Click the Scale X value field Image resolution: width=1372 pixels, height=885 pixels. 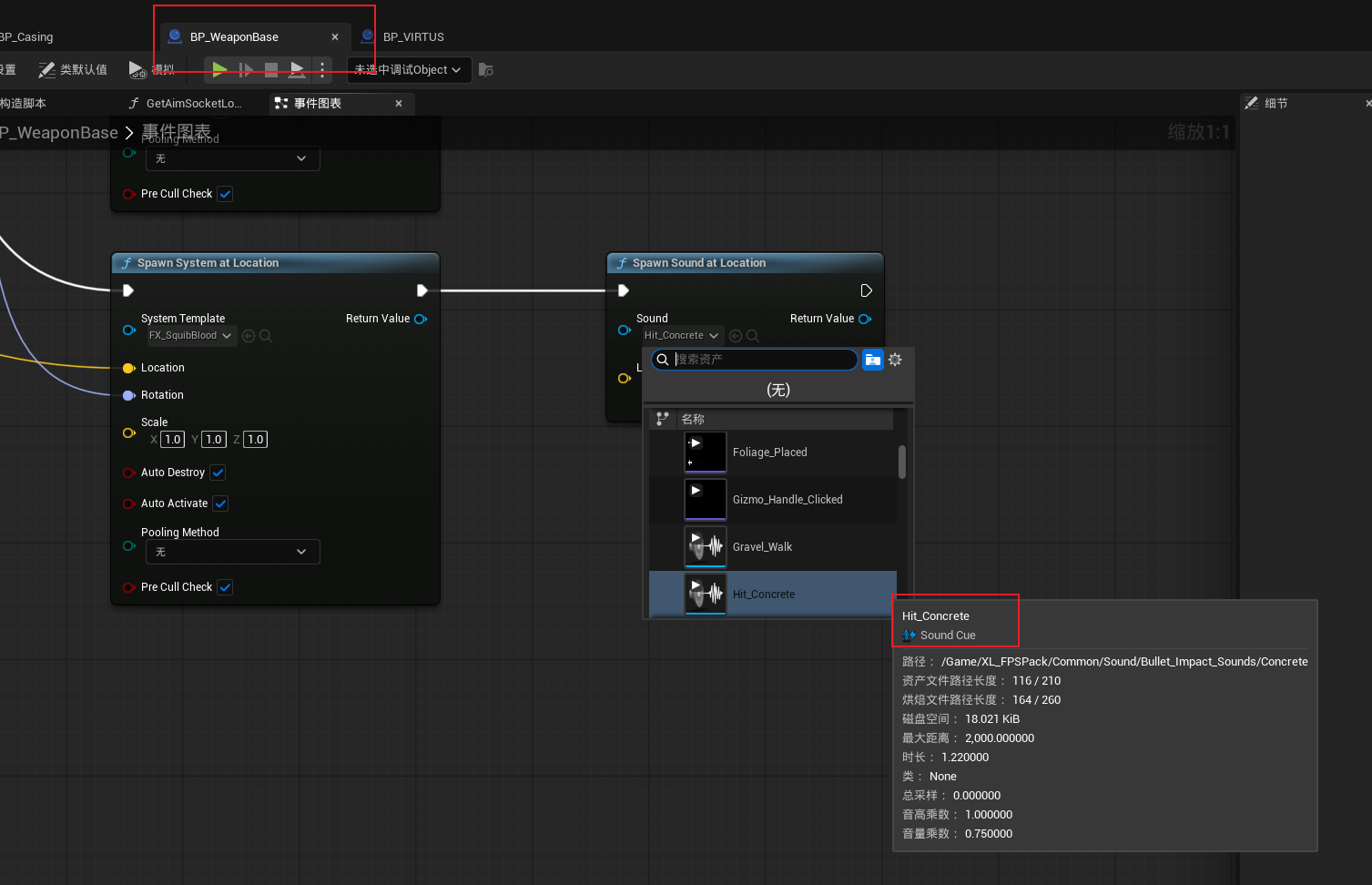point(173,439)
